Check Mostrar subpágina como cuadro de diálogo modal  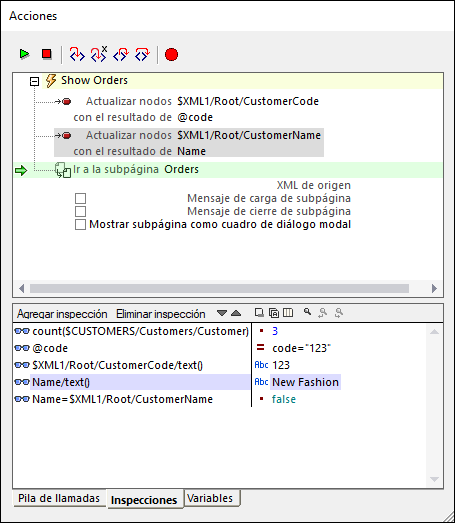tap(80, 224)
